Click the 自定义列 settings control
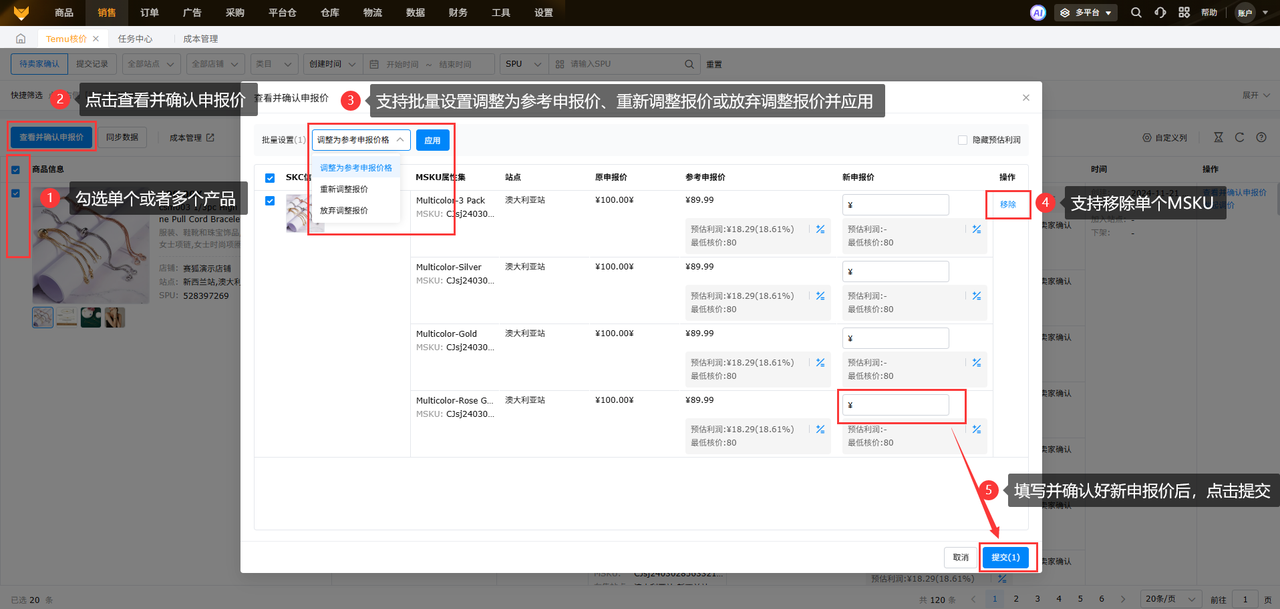1280x609 pixels. (x=1165, y=137)
